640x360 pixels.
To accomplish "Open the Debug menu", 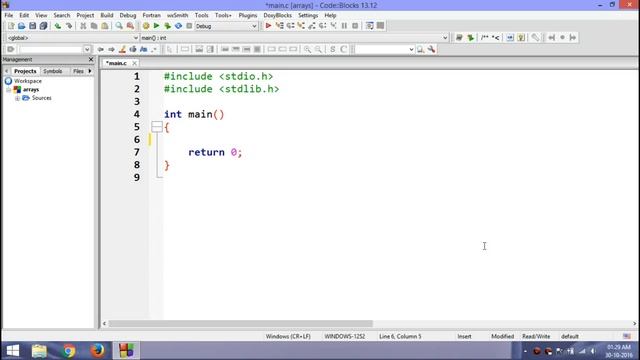I will (x=127, y=15).
